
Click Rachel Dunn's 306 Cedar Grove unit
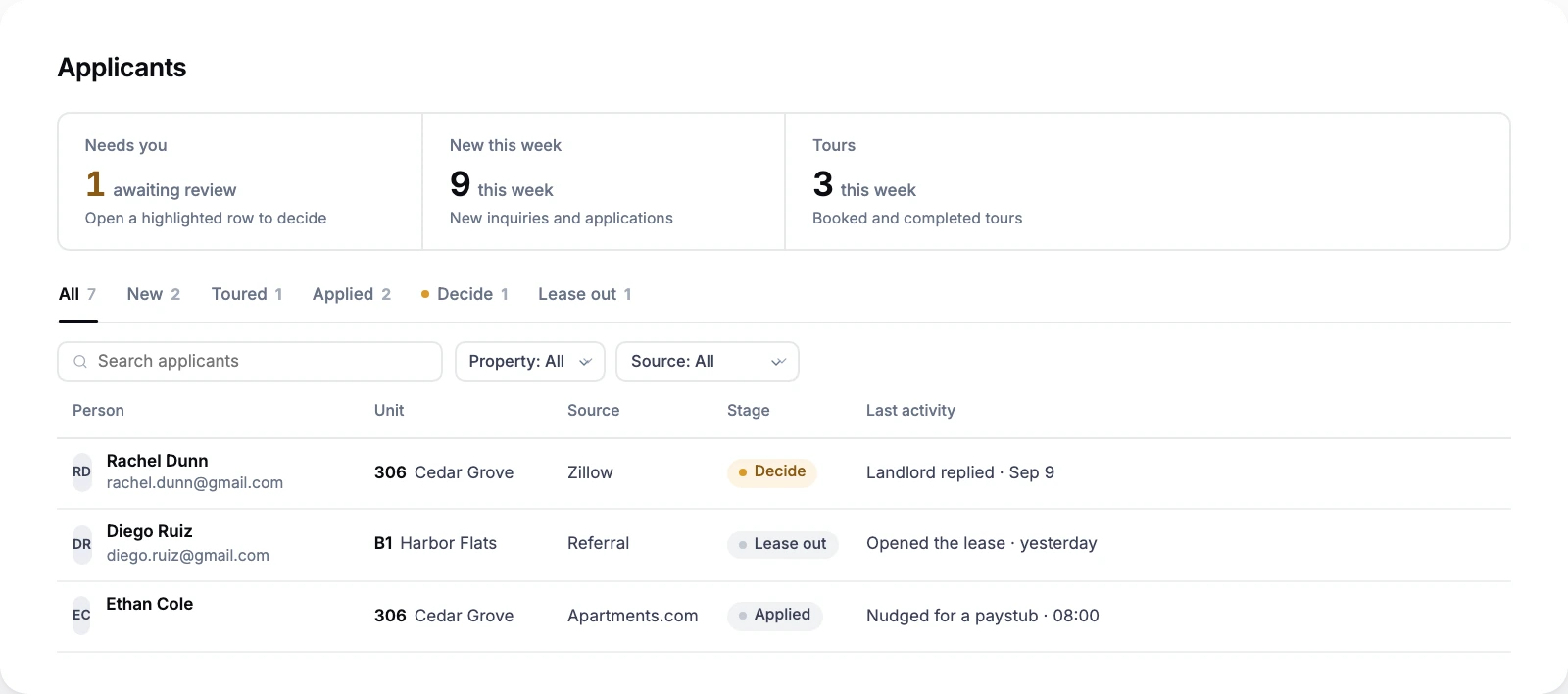[444, 472]
